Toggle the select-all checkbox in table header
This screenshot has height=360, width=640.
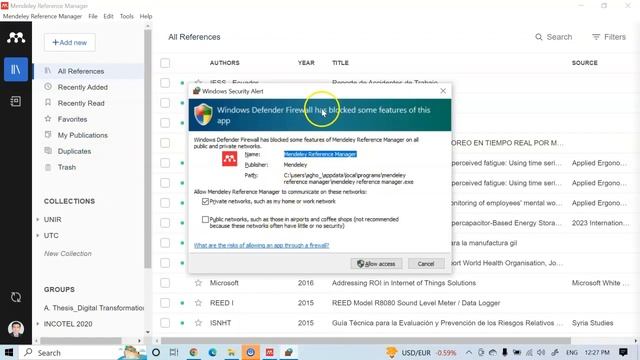[x=165, y=63]
